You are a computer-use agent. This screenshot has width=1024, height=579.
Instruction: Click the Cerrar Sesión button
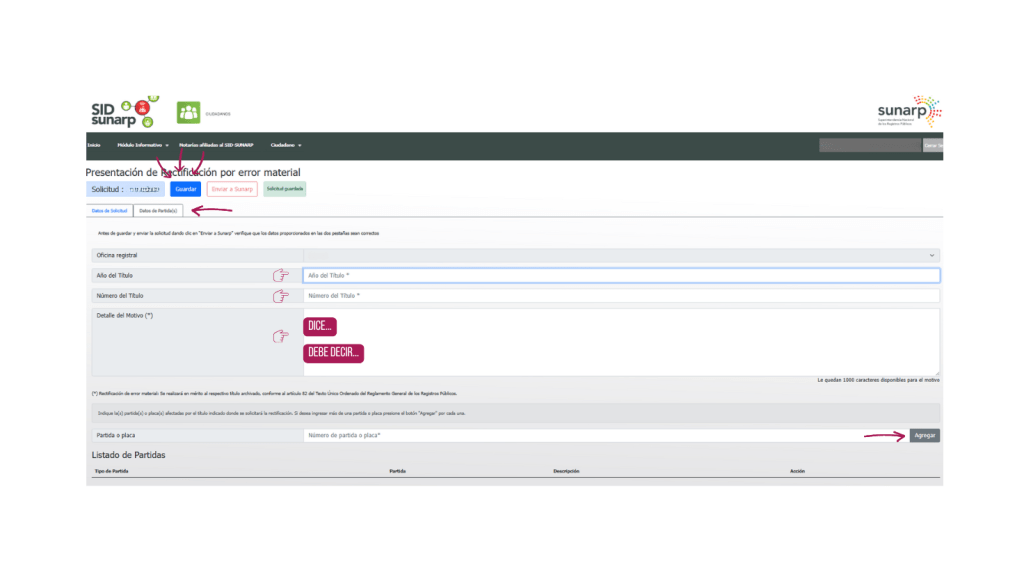click(x=933, y=146)
